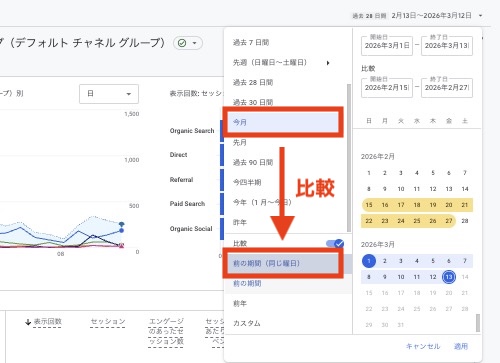Pick March 1 in the calendar
500x363 pixels.
coord(369,261)
